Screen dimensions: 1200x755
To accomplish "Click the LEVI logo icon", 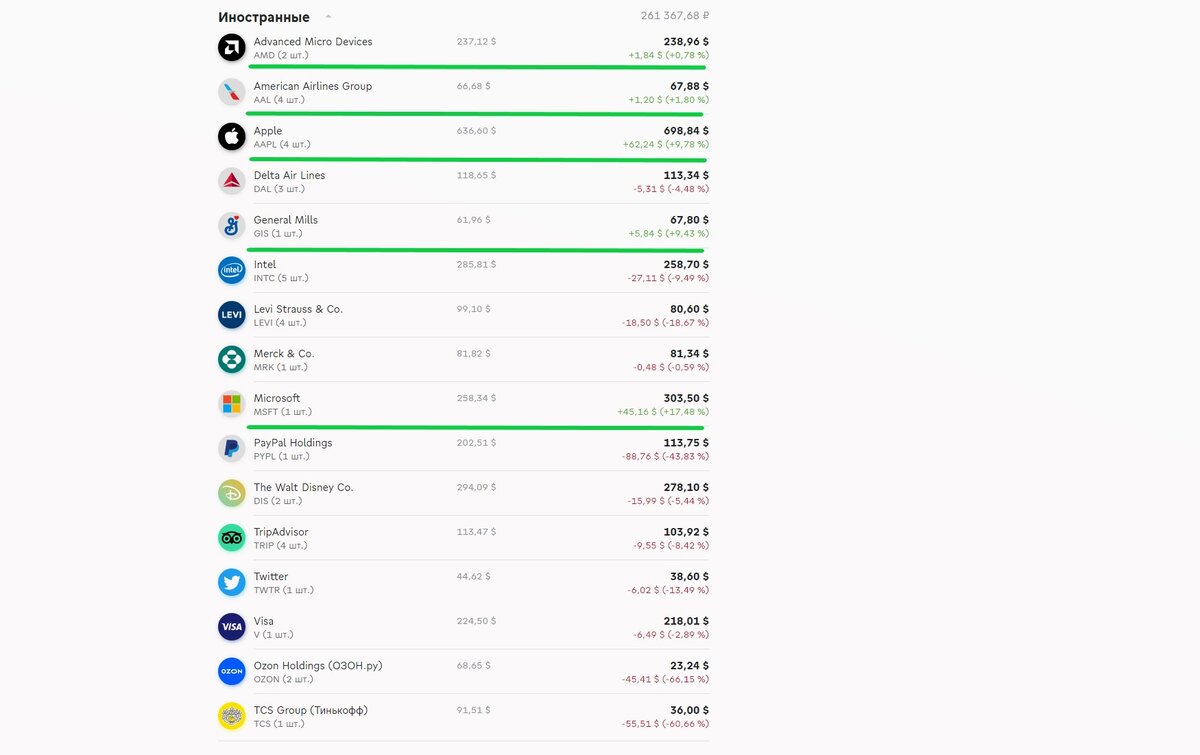I will (232, 315).
